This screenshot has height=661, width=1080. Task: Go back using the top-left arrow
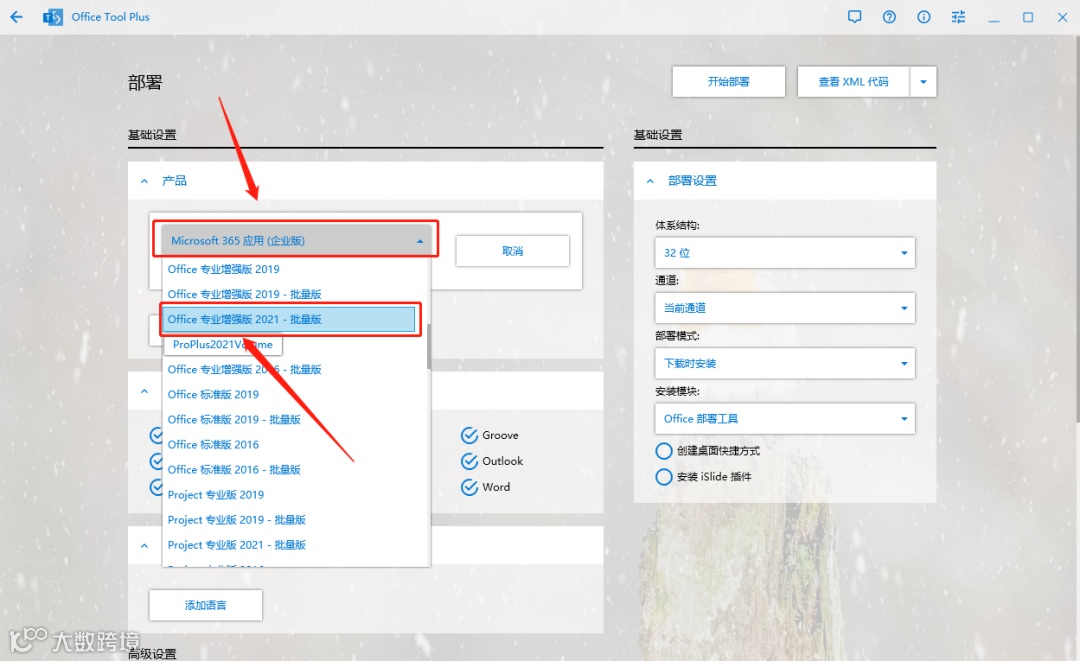pos(17,17)
